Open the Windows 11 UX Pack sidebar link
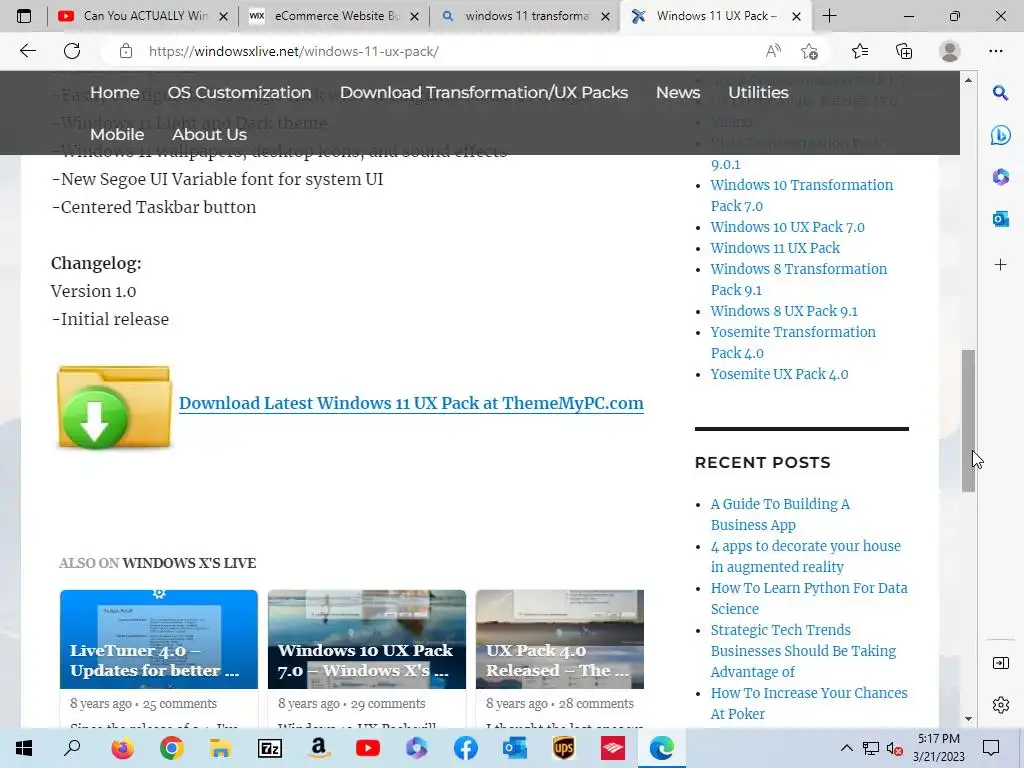Screen dimensions: 1024x768 [x=775, y=248]
